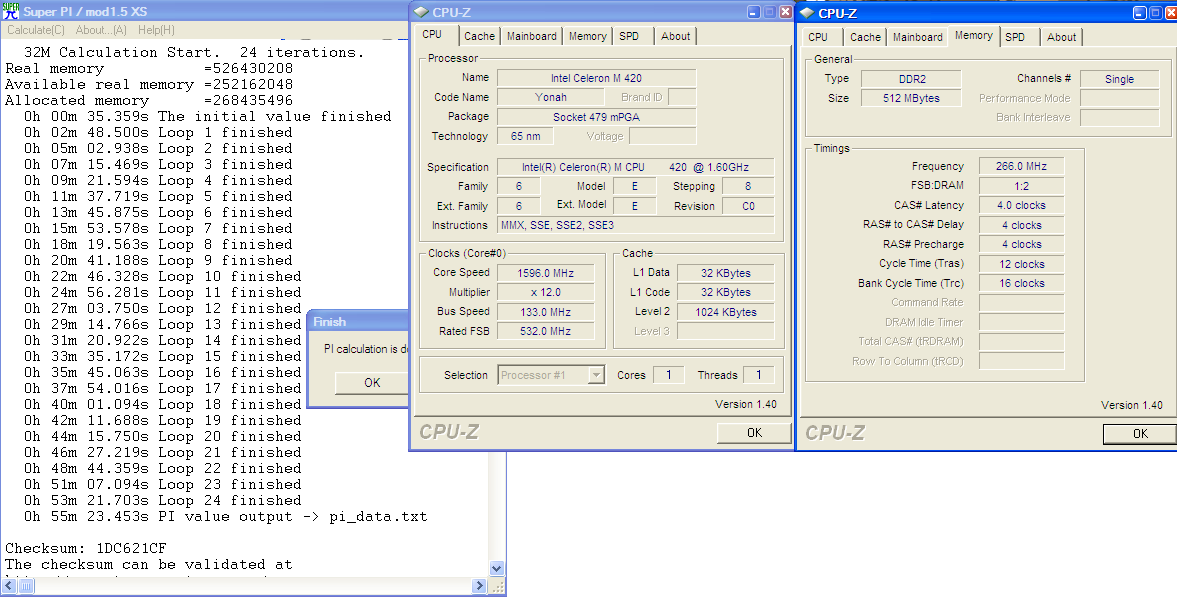Screen dimensions: 1177x597
Task: Click the Level 2 cache value 1024 KBytes
Action: point(725,312)
